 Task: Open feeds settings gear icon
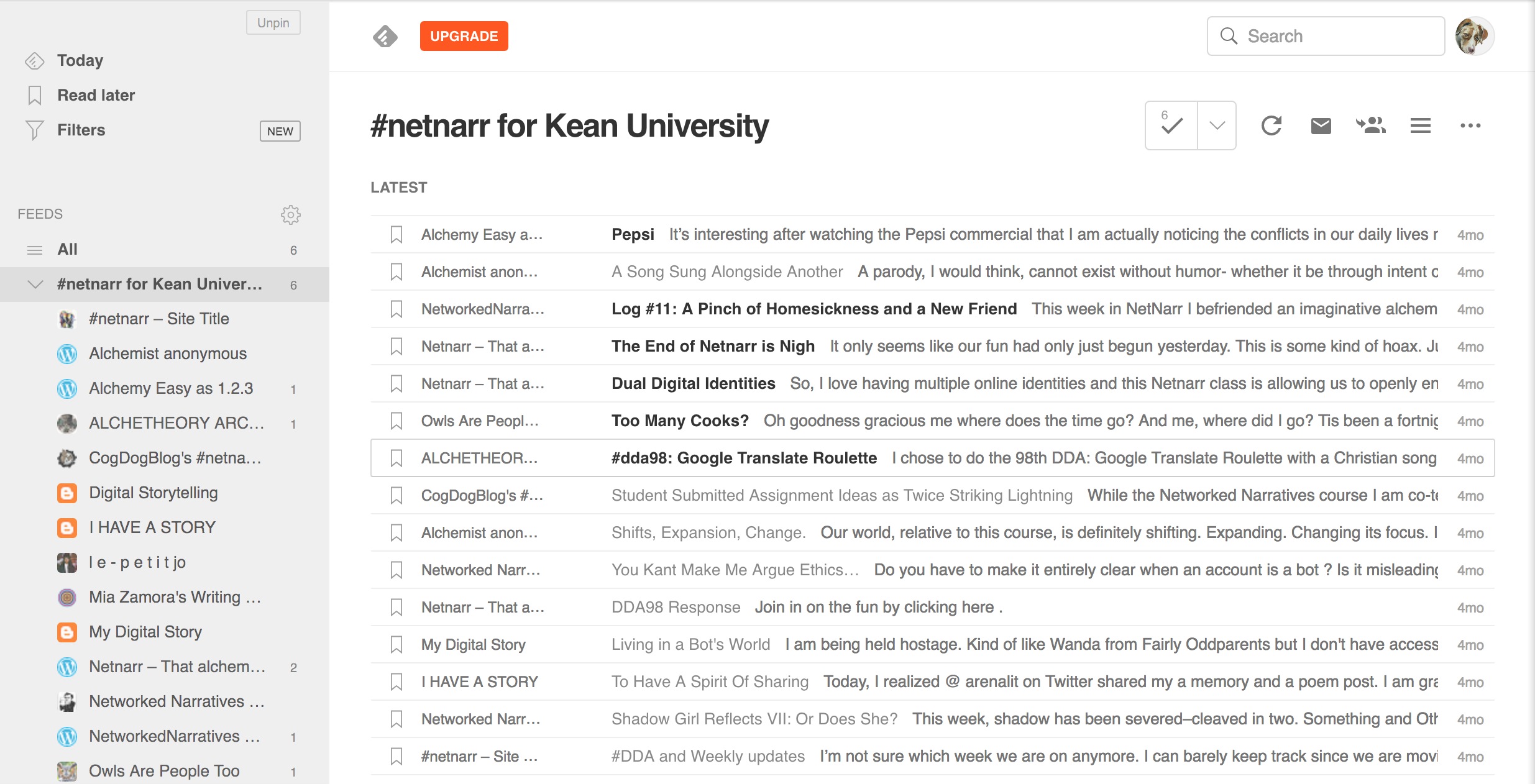point(290,214)
